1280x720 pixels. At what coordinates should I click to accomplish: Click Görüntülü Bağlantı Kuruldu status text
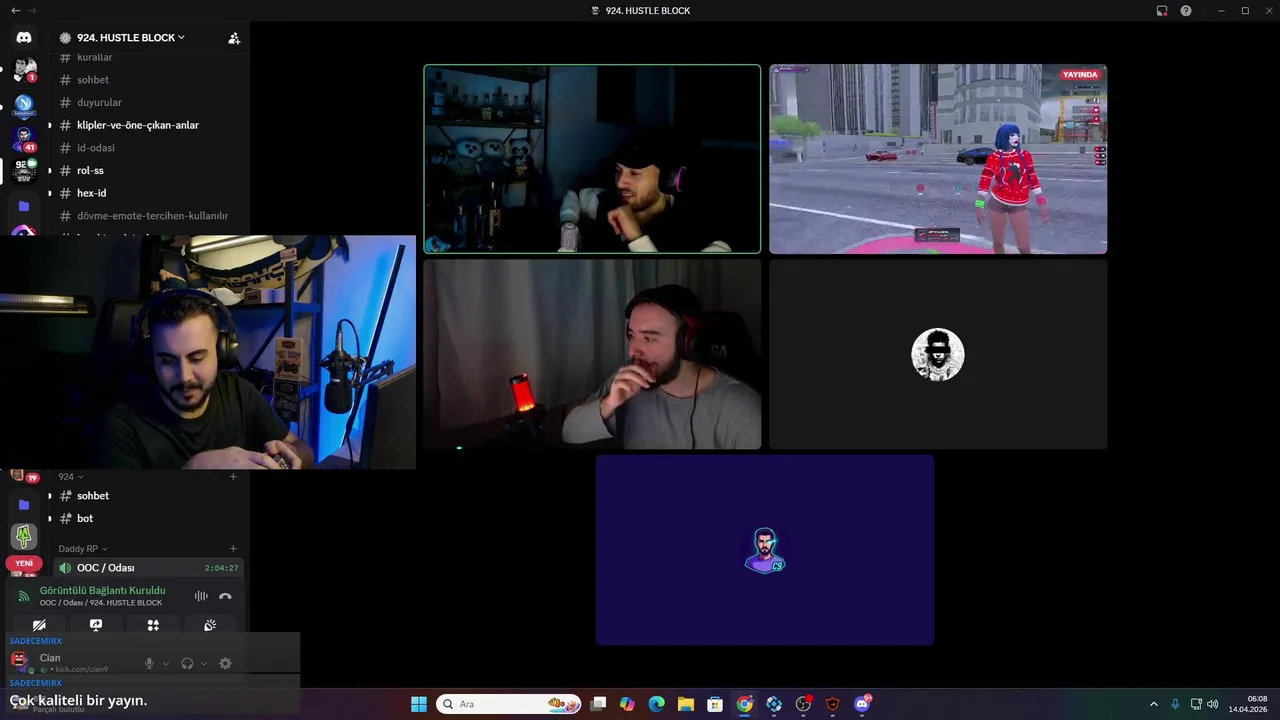click(102, 591)
